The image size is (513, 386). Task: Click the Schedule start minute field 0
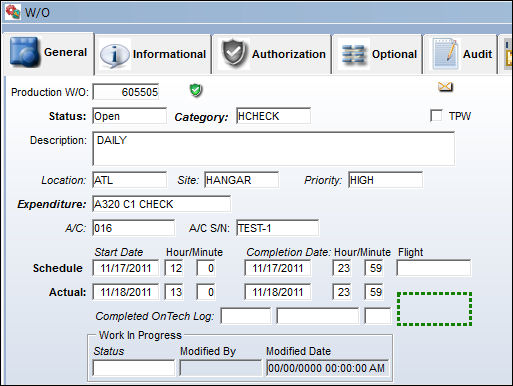pos(206,268)
